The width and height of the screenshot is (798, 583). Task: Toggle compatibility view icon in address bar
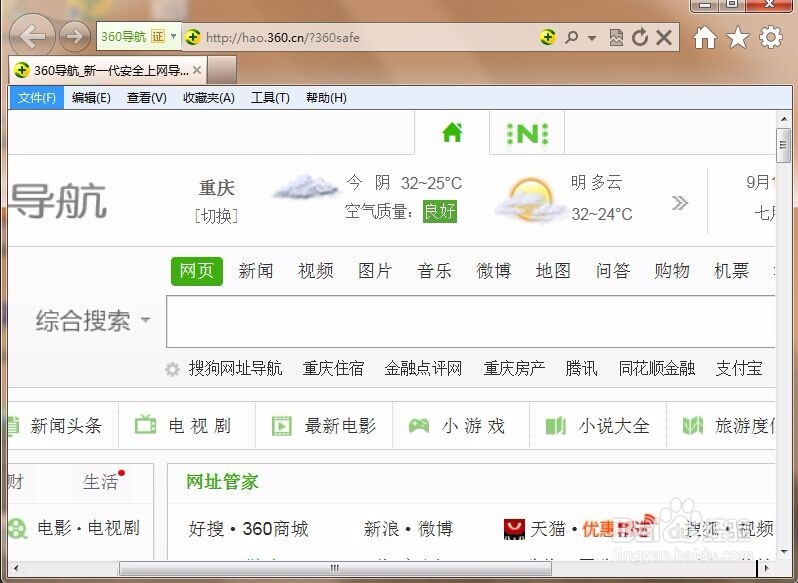tap(616, 37)
